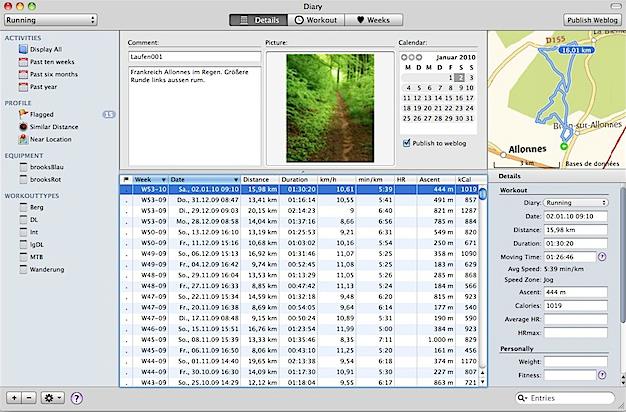Click the Laufen001 comment title field

[x=194, y=57]
